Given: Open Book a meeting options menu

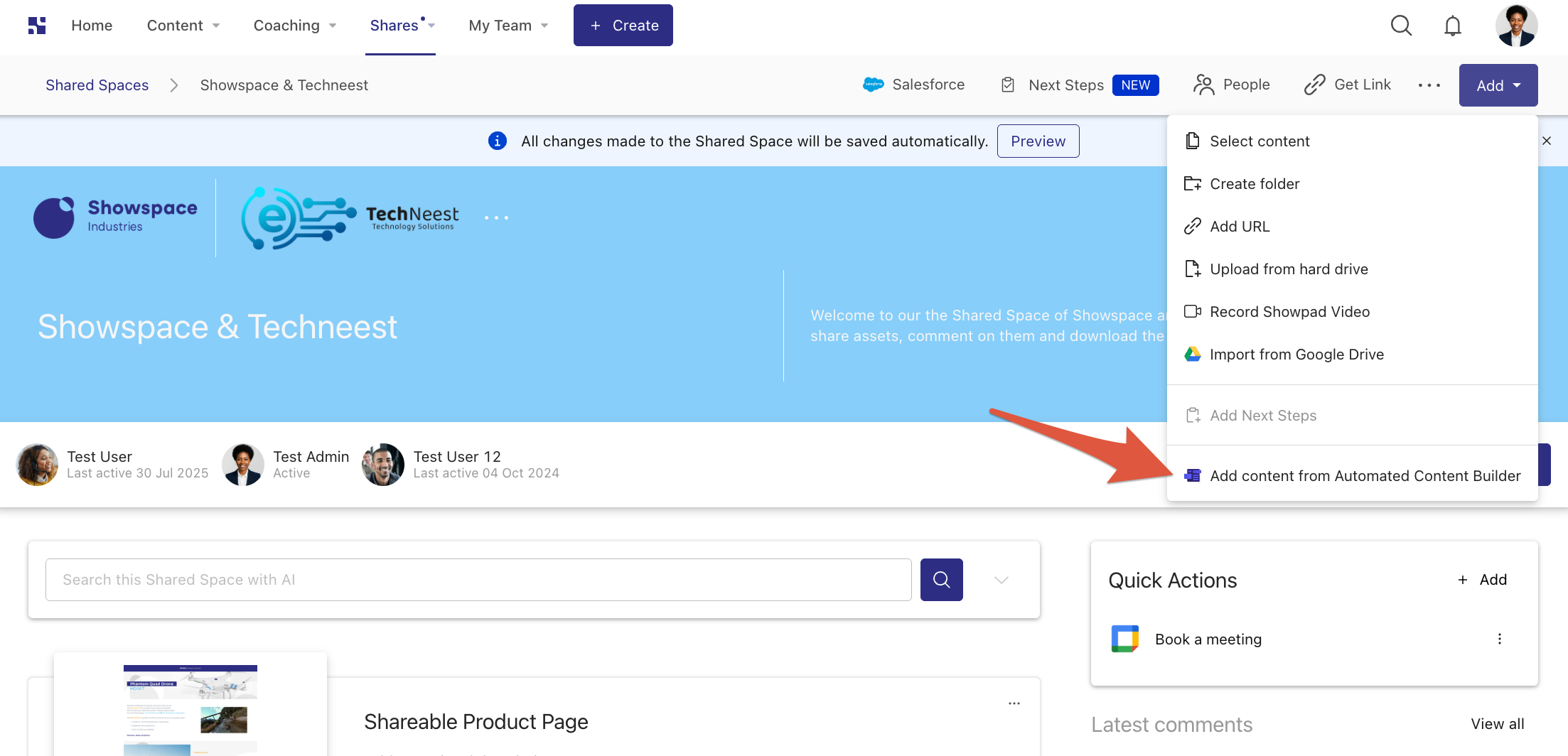Looking at the screenshot, I should pyautogui.click(x=1500, y=639).
